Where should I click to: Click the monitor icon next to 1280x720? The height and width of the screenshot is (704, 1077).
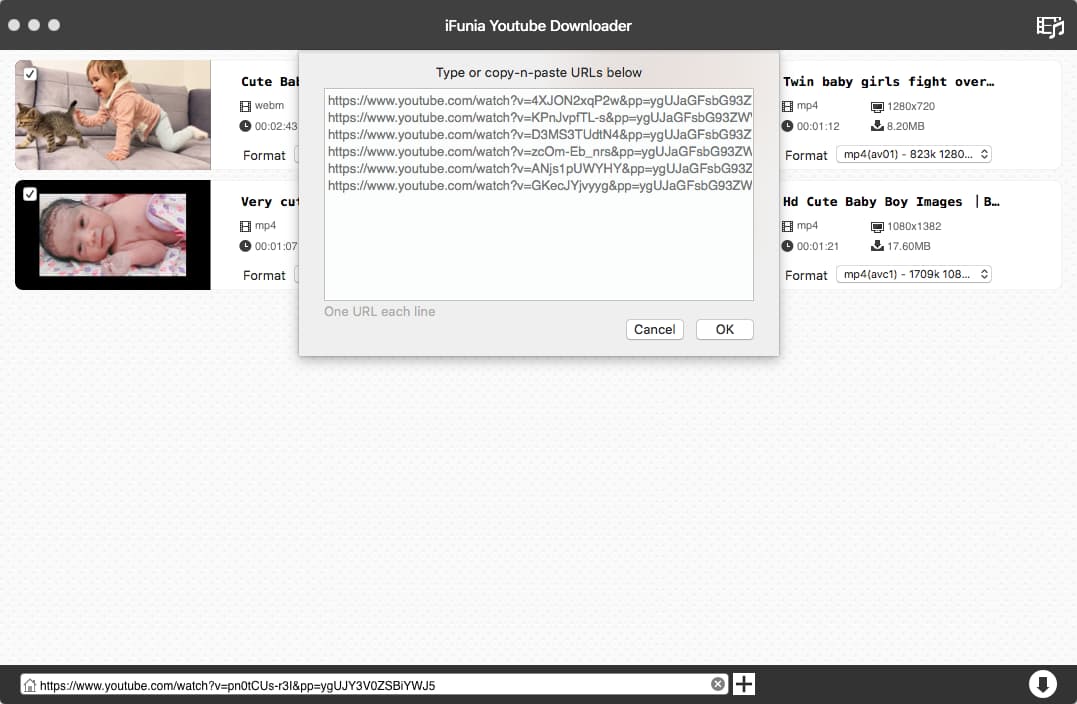point(877,106)
